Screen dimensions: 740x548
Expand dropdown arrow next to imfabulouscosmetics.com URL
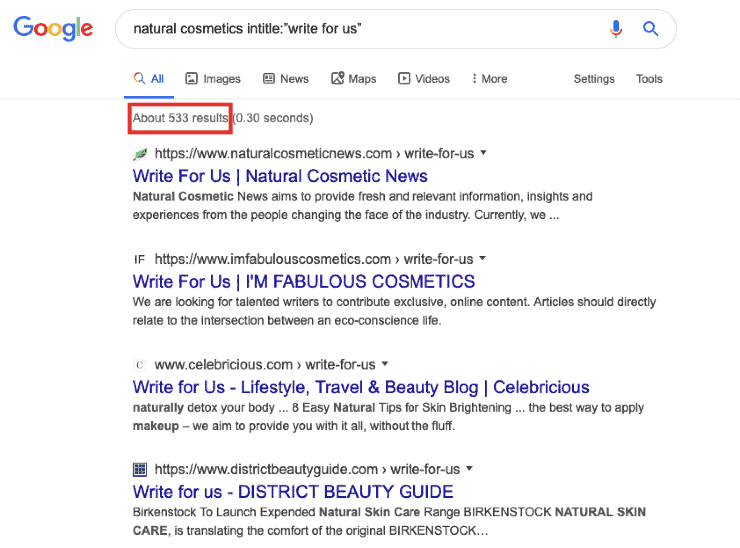pyautogui.click(x=482, y=259)
